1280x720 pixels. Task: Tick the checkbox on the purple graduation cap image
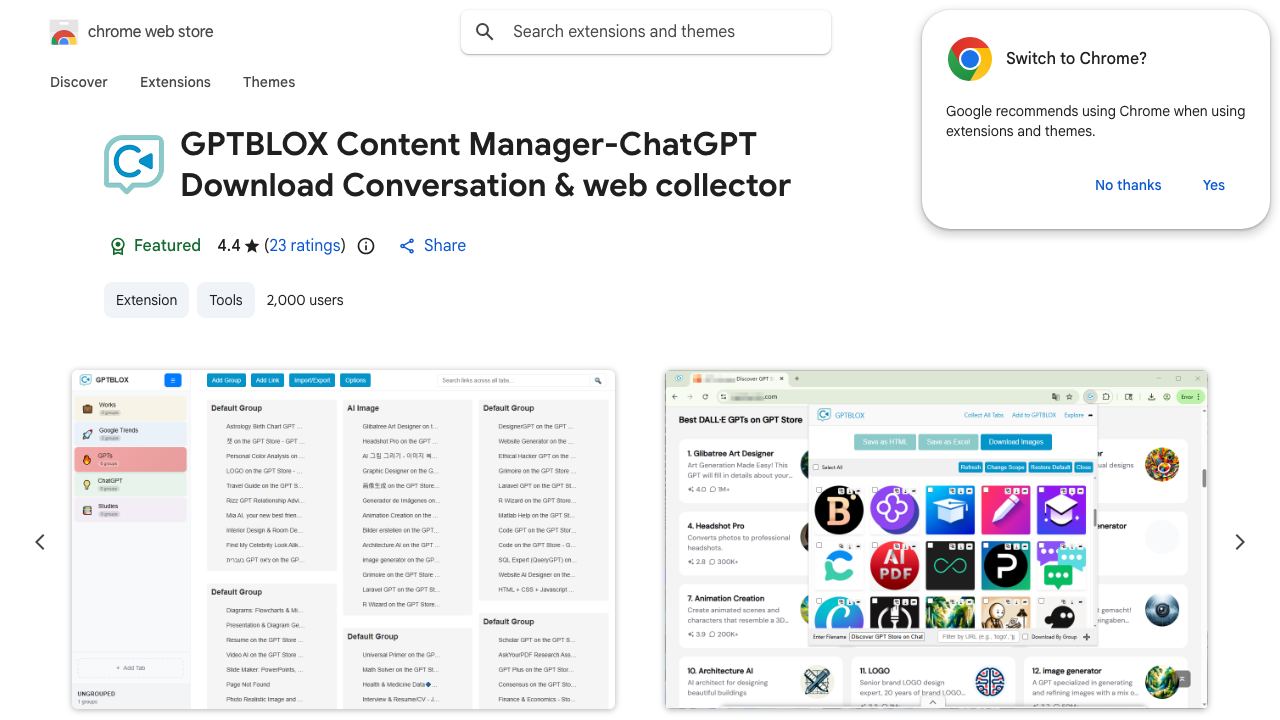[x=1041, y=490]
